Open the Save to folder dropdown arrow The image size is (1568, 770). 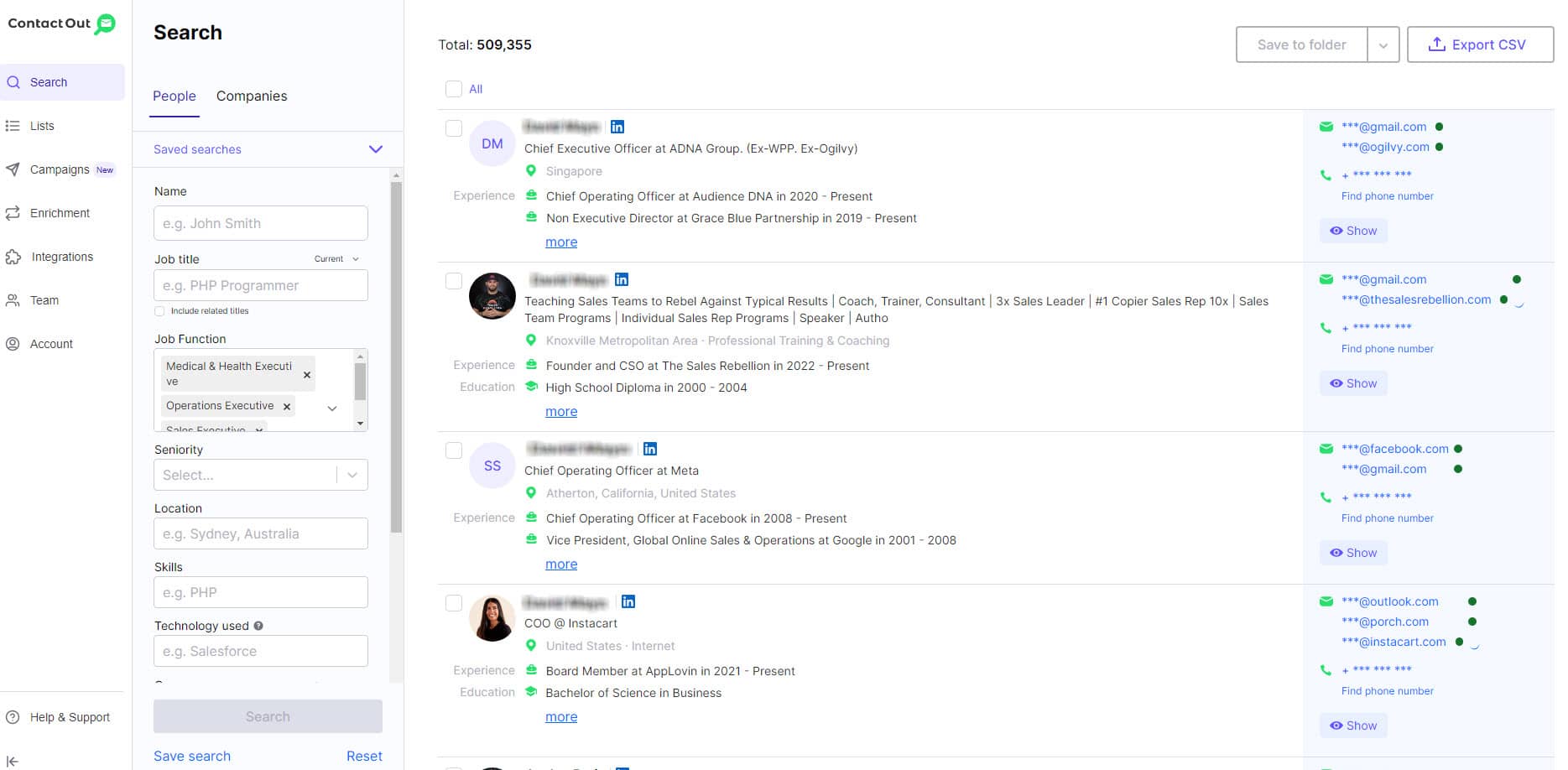(x=1383, y=45)
